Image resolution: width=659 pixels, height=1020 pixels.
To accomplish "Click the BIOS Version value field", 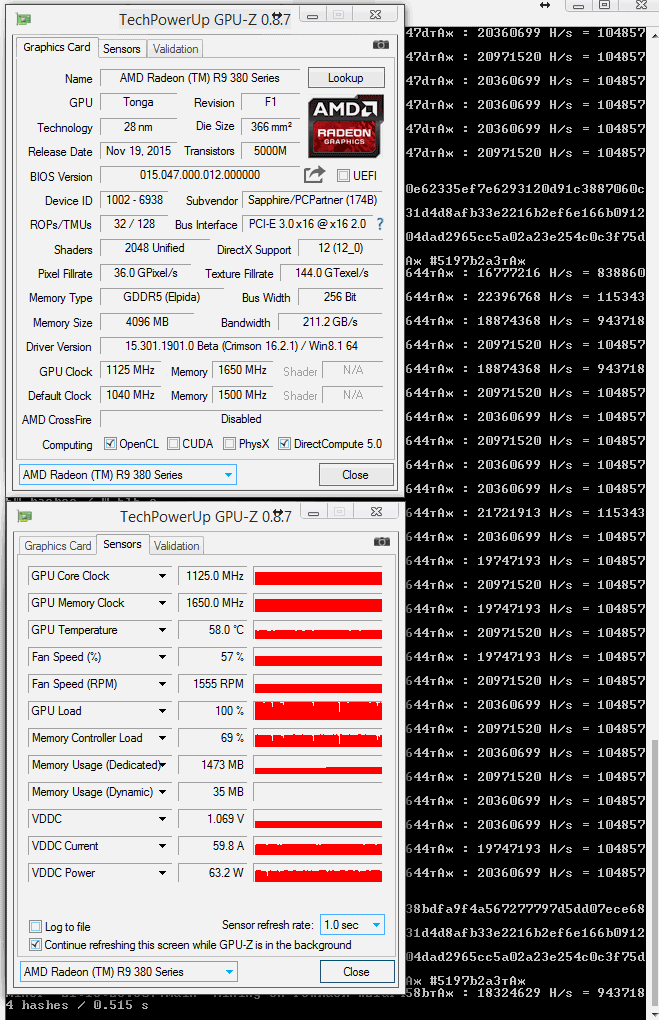I will (200, 175).
